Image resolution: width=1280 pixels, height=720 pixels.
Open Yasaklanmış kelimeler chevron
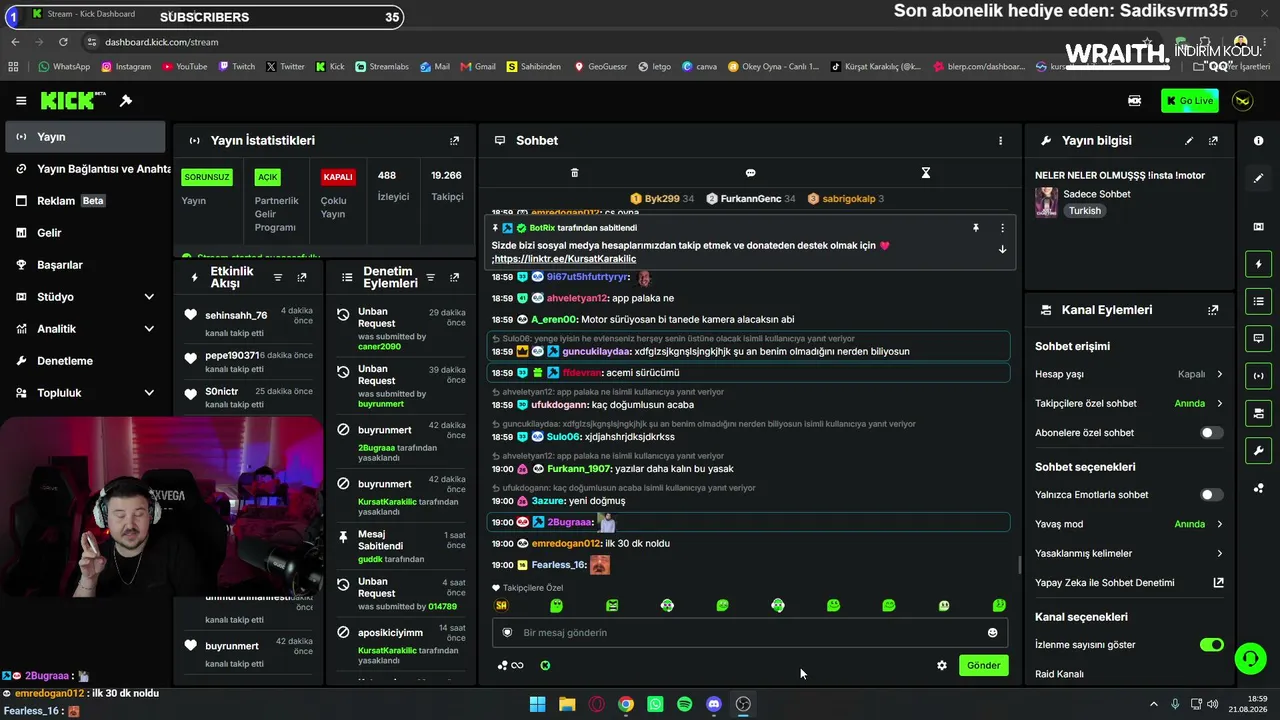pyautogui.click(x=1219, y=554)
